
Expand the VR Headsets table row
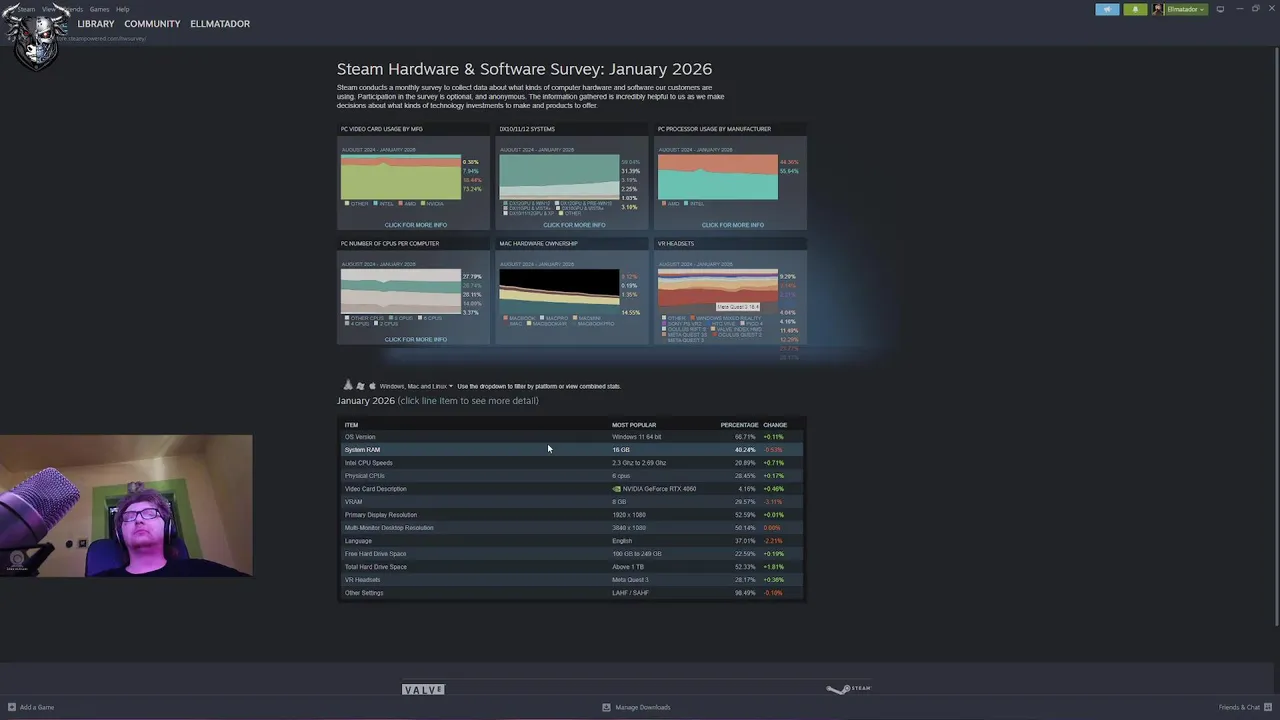[x=571, y=580]
